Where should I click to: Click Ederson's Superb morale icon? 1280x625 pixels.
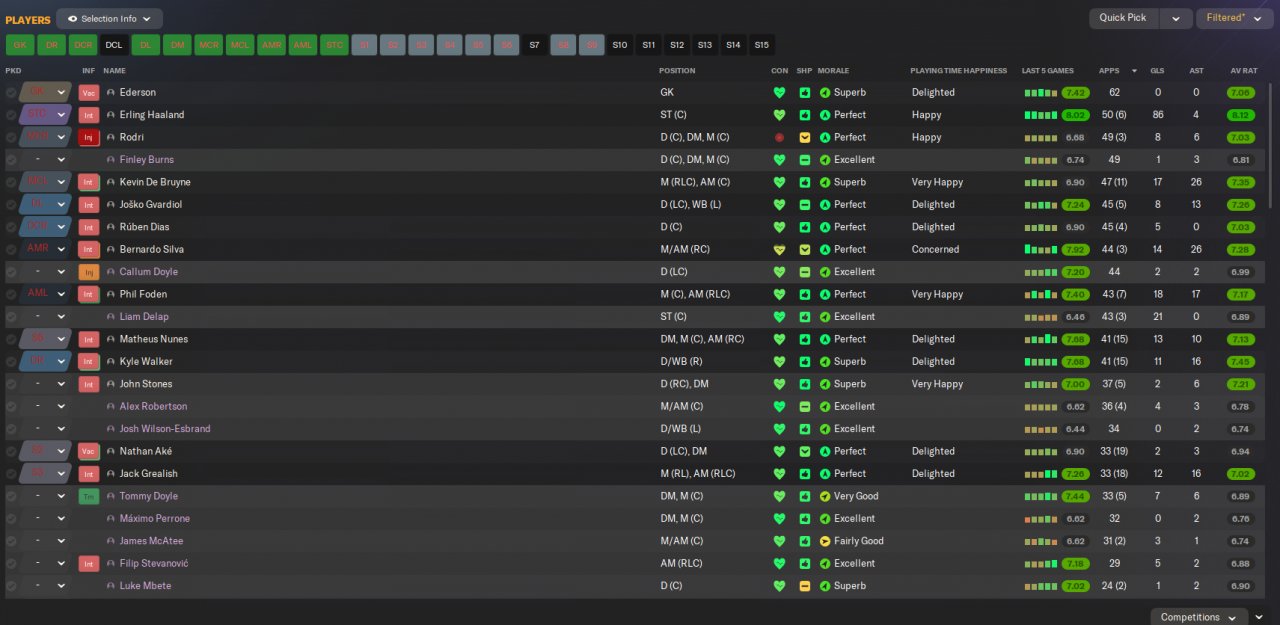(825, 92)
